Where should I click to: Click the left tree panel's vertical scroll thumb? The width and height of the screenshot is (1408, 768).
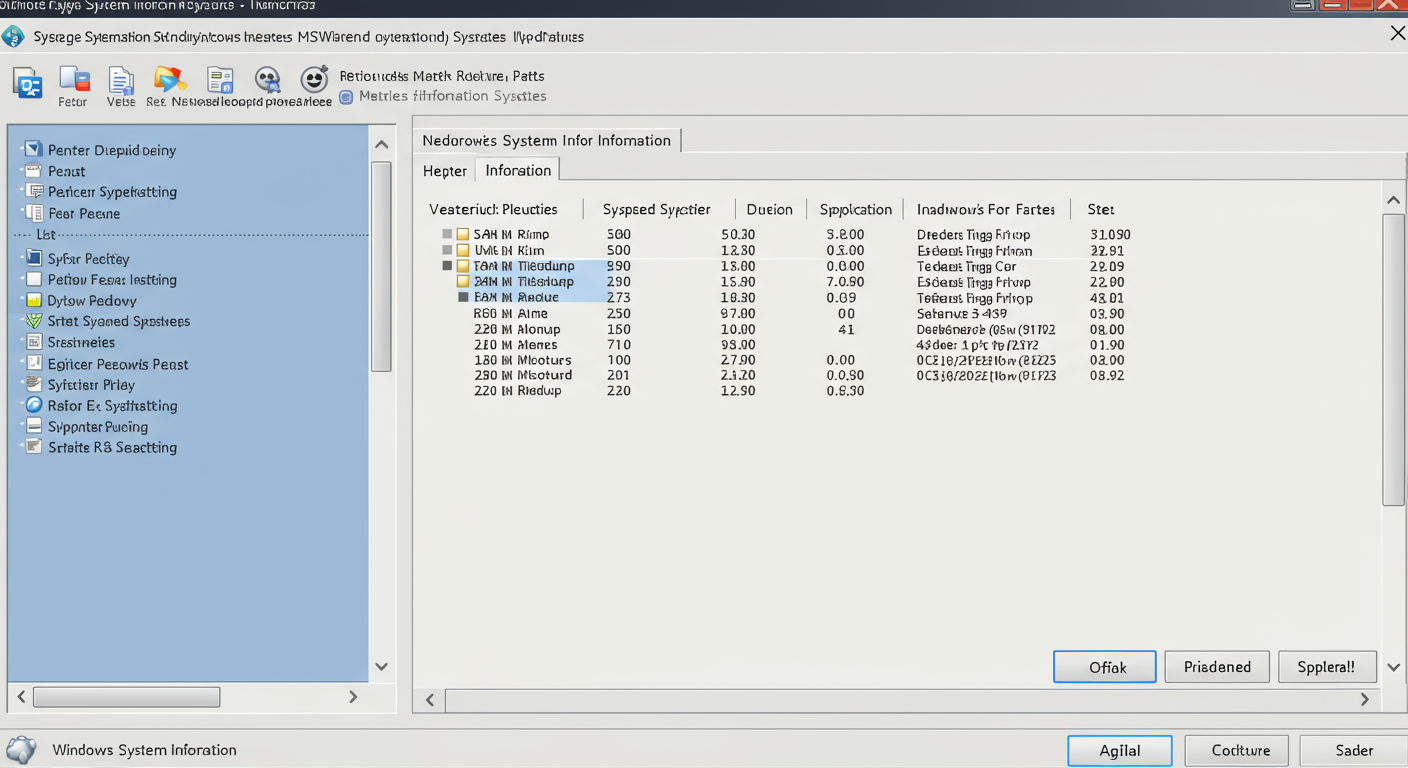pos(381,267)
